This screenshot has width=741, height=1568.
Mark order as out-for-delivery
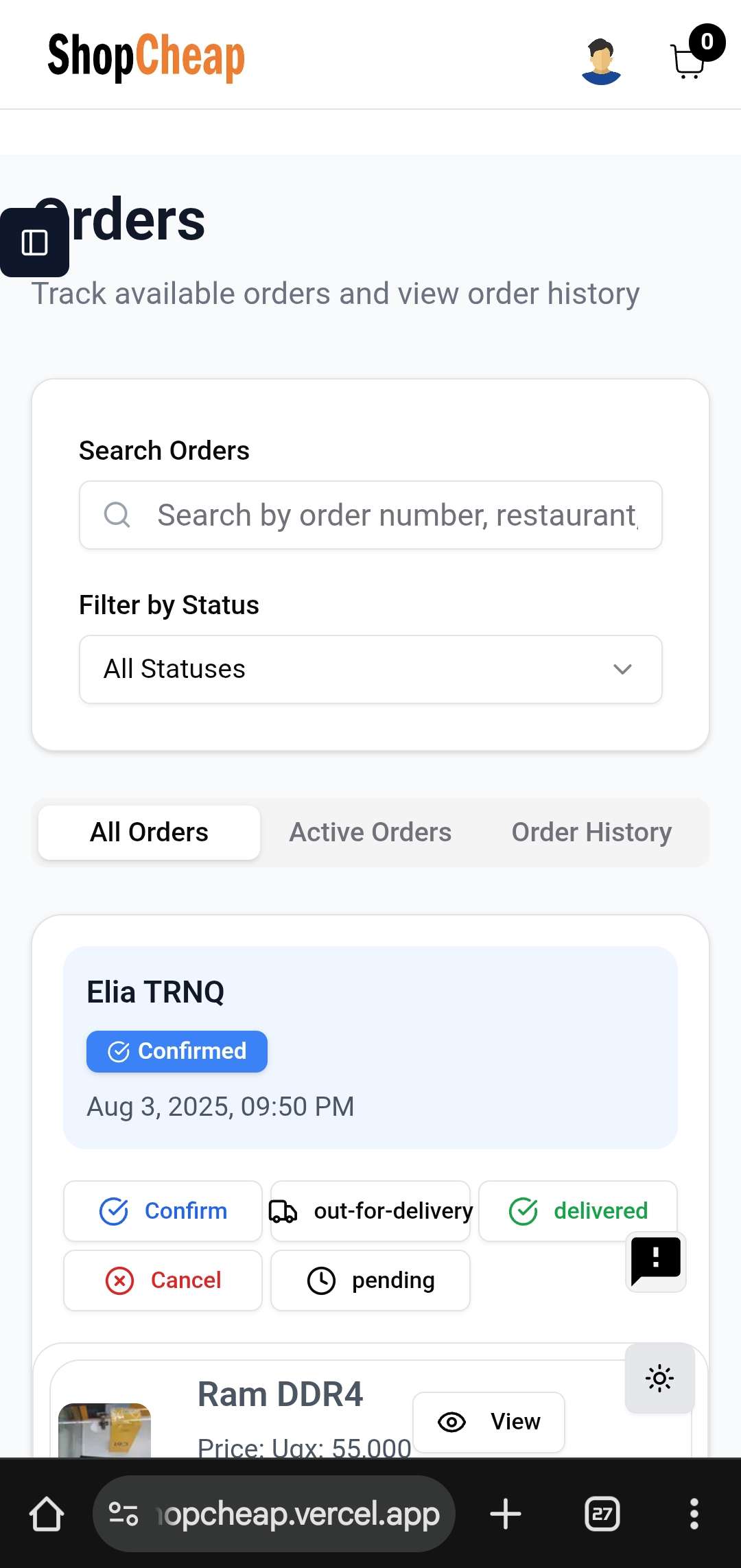point(370,1211)
